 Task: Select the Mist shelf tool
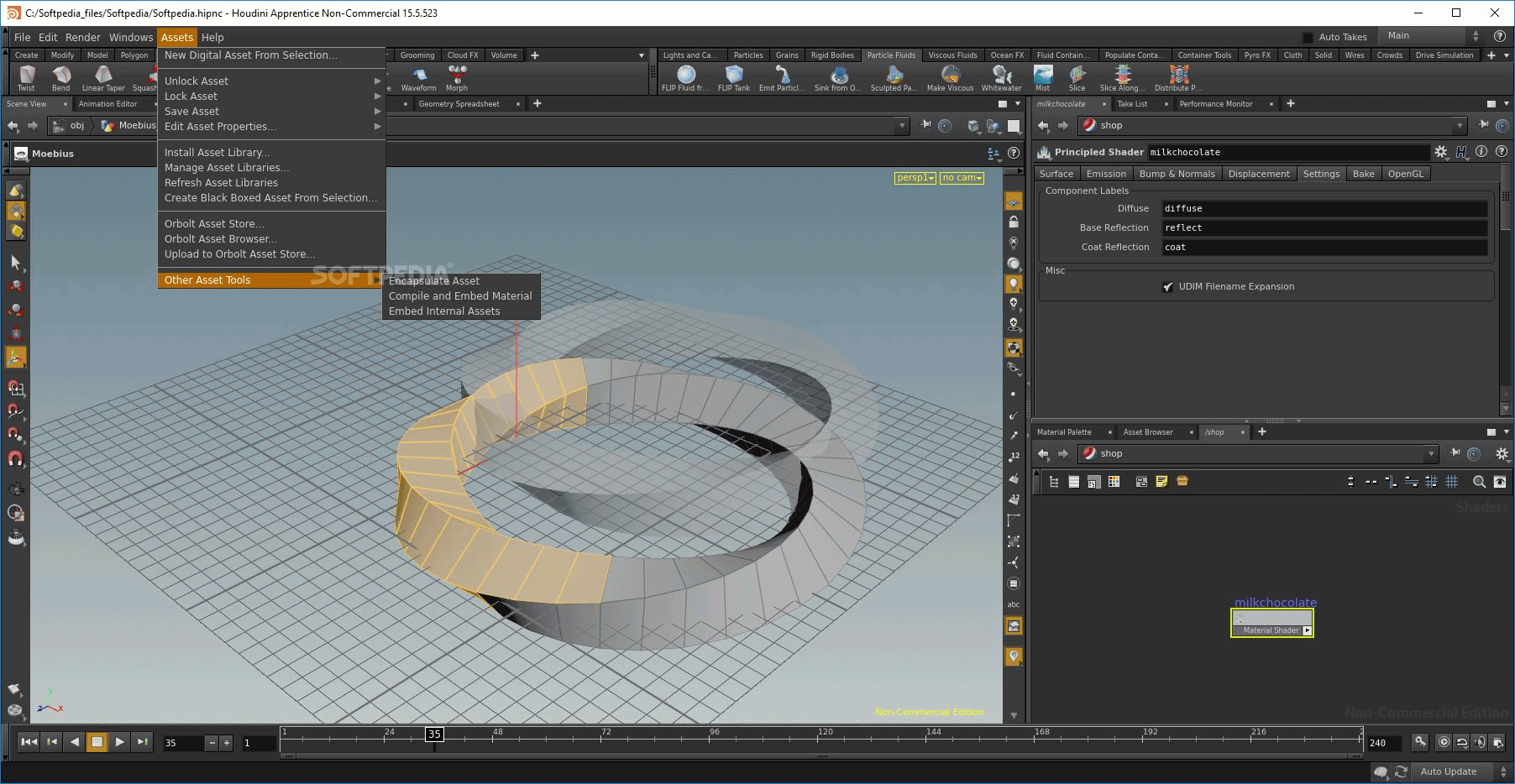[1043, 78]
